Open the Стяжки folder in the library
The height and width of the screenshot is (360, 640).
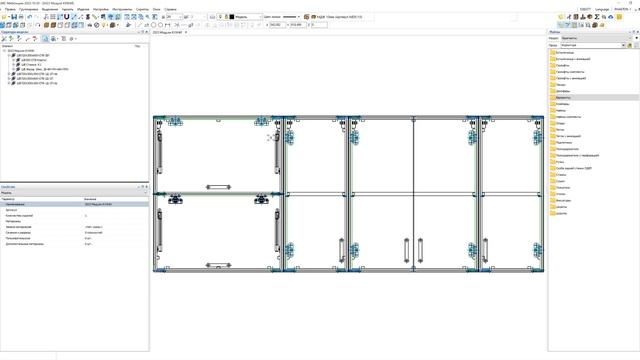tap(561, 175)
